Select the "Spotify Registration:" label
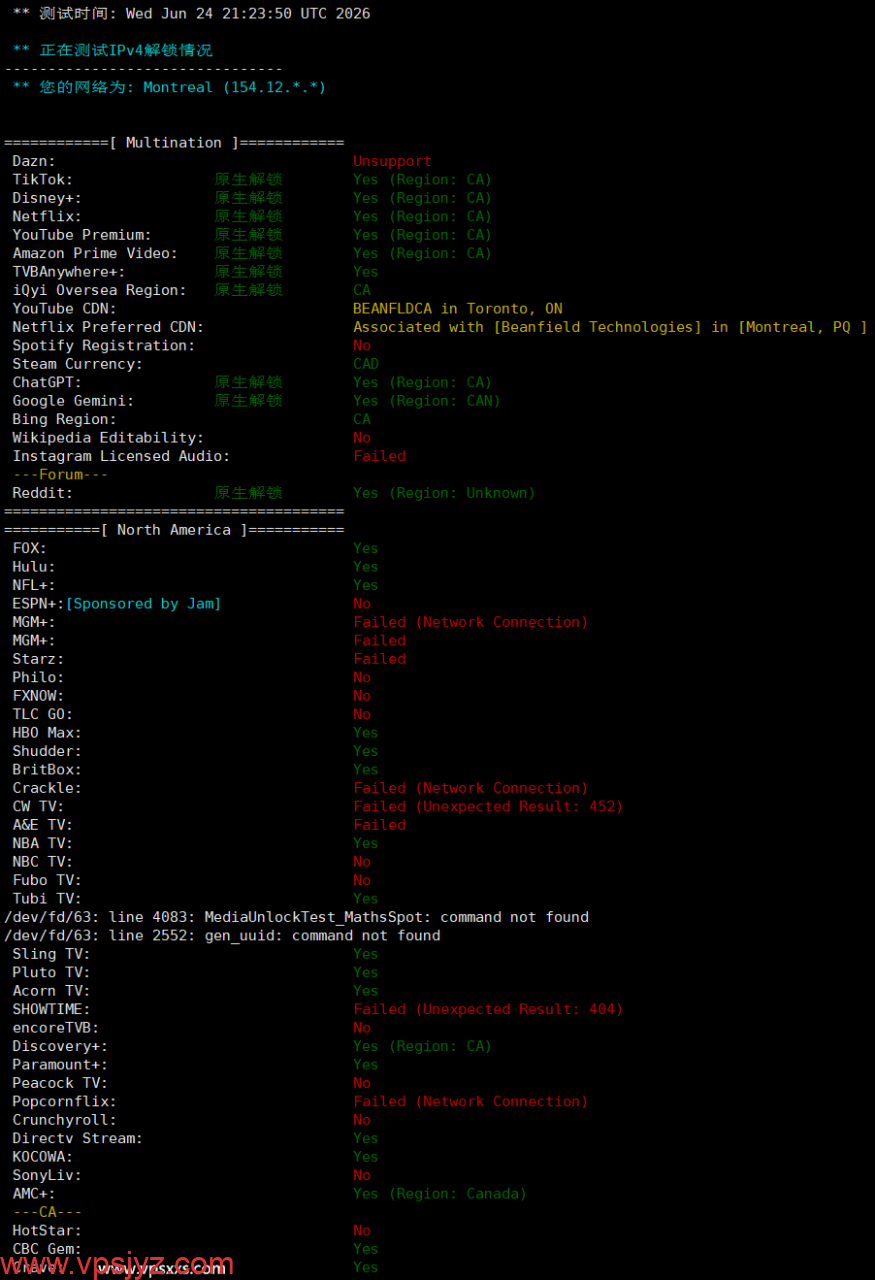 coord(104,346)
